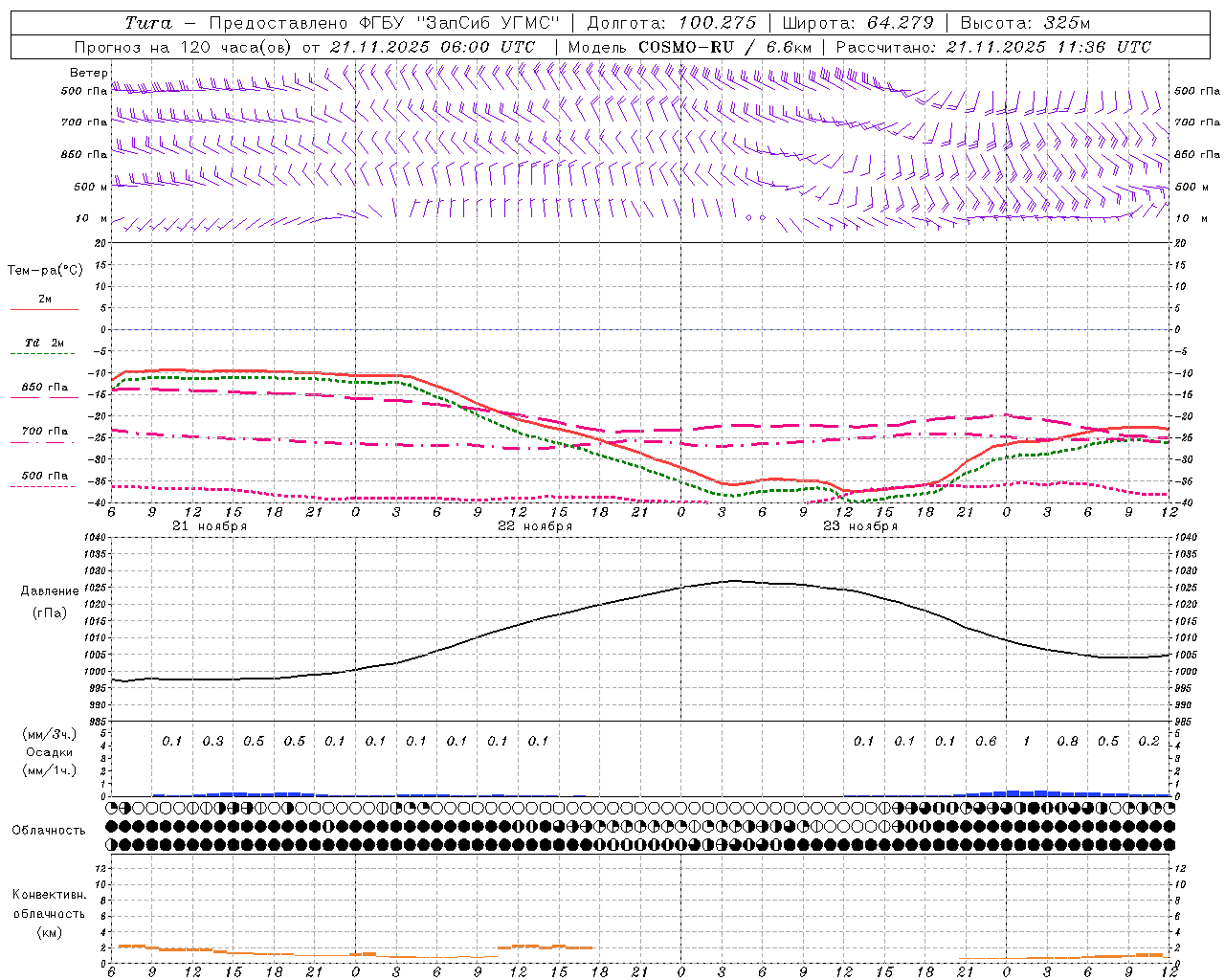Viewport: 1225px width, 980px height.
Task: Click the "850 гПа" entry in the temperature legend
Action: (44, 388)
